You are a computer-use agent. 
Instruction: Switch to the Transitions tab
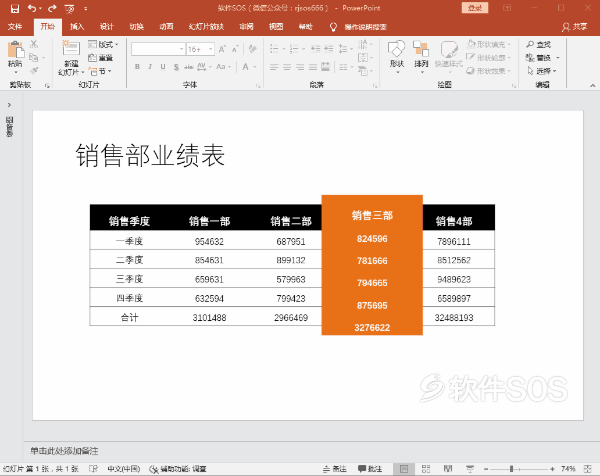(137, 27)
